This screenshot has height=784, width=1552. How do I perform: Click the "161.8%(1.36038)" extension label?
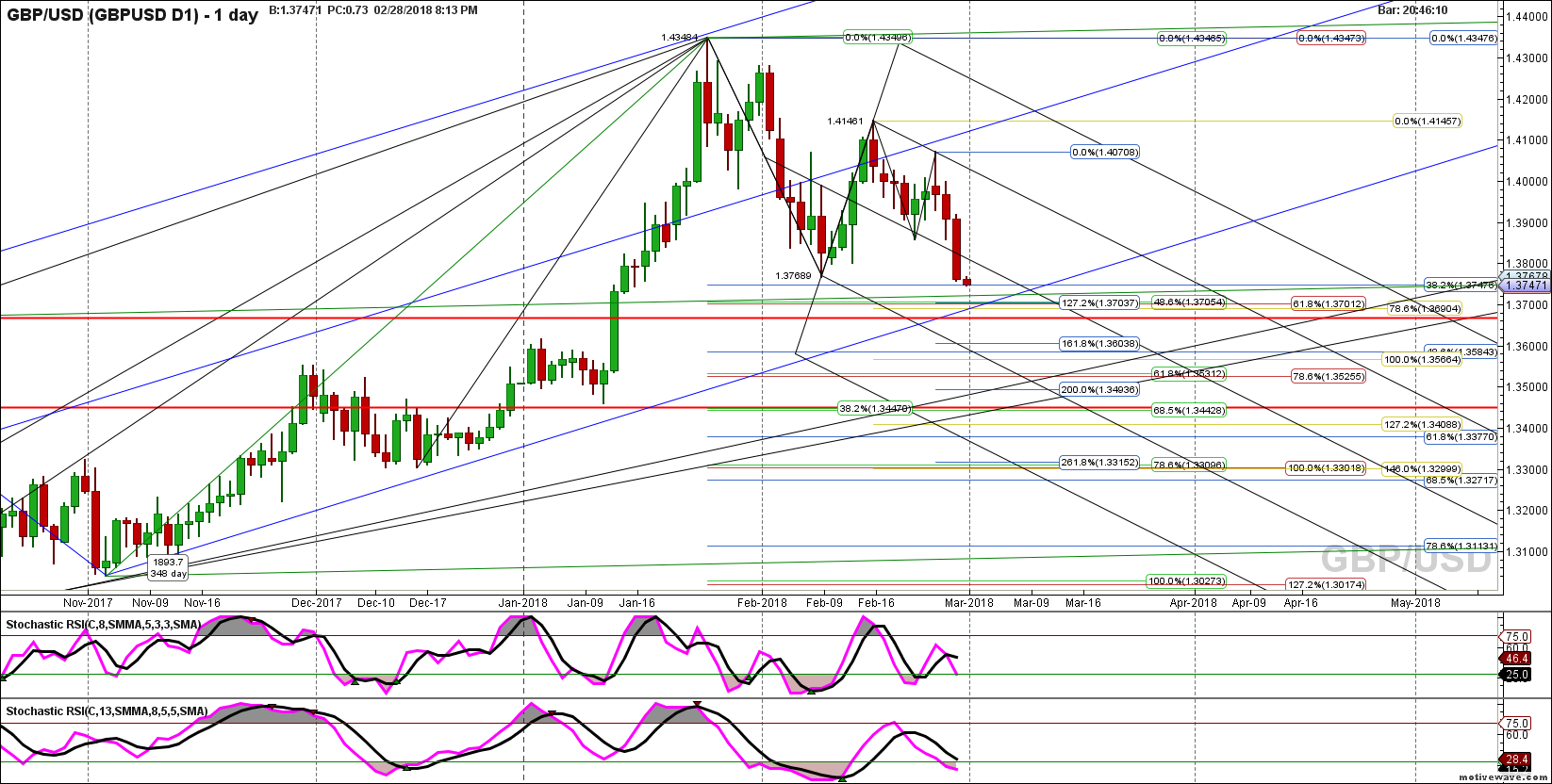pos(1099,344)
